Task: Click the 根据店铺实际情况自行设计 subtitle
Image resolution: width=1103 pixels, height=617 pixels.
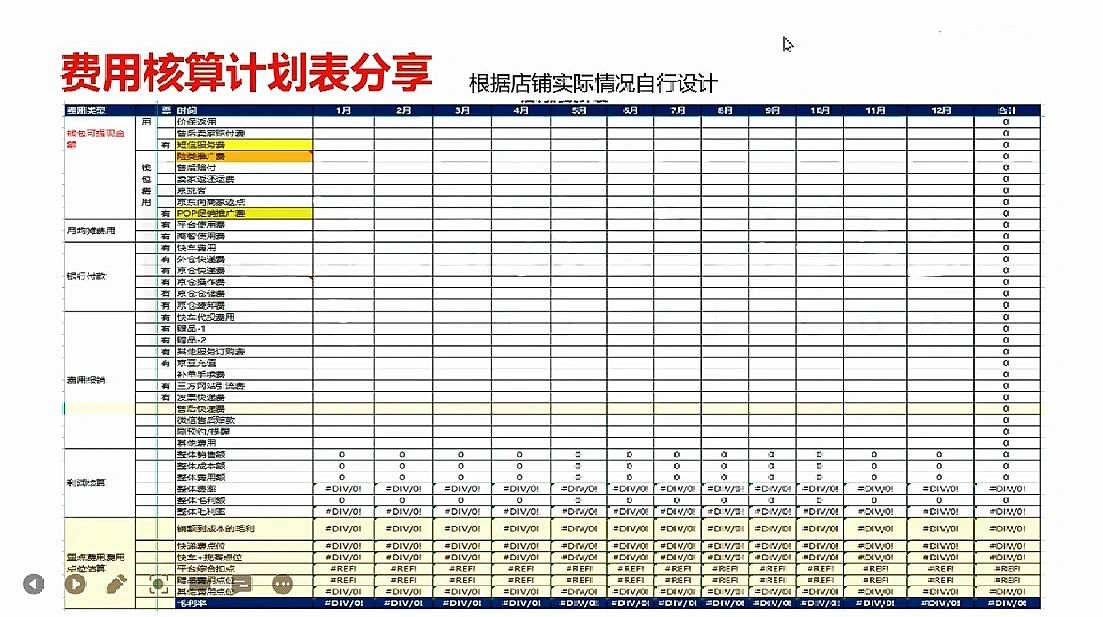Action: (593, 84)
